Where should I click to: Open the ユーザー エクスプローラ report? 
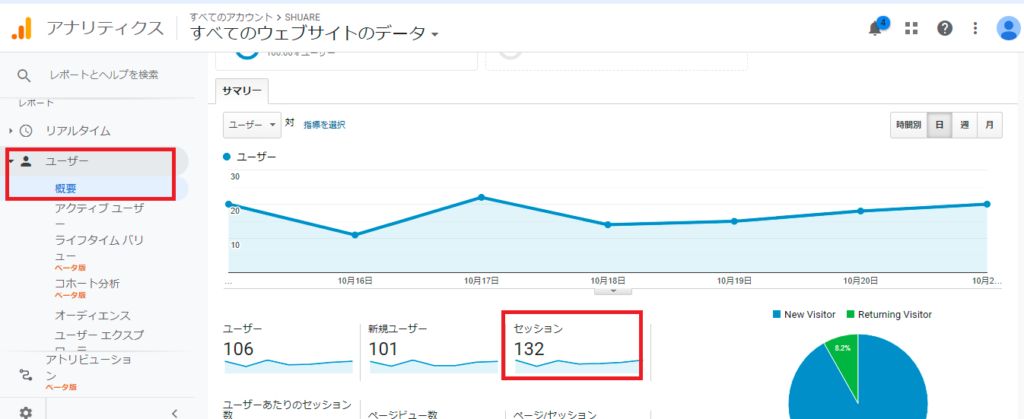tap(99, 341)
